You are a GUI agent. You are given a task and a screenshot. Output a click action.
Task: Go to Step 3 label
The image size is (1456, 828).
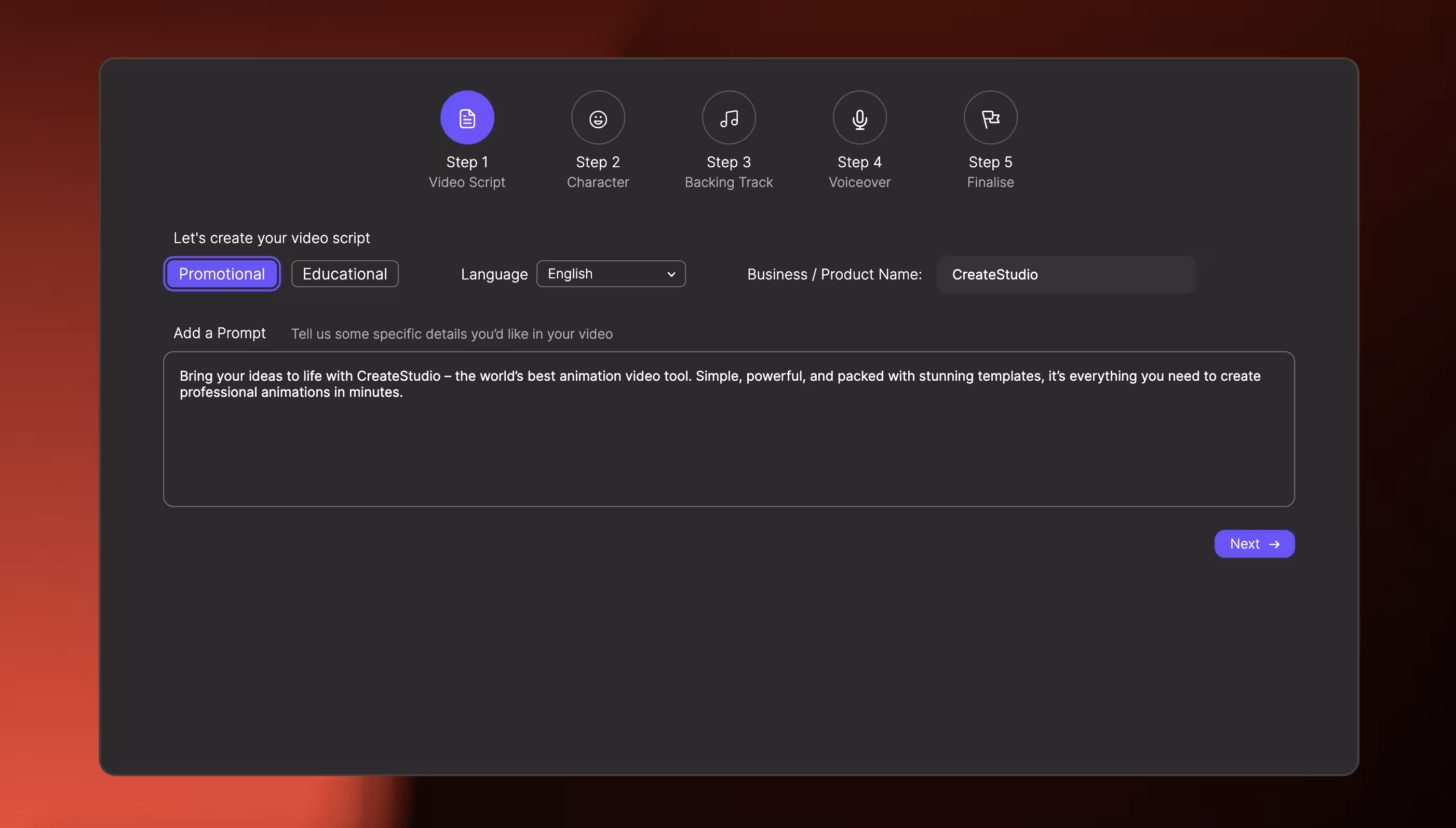click(x=729, y=162)
